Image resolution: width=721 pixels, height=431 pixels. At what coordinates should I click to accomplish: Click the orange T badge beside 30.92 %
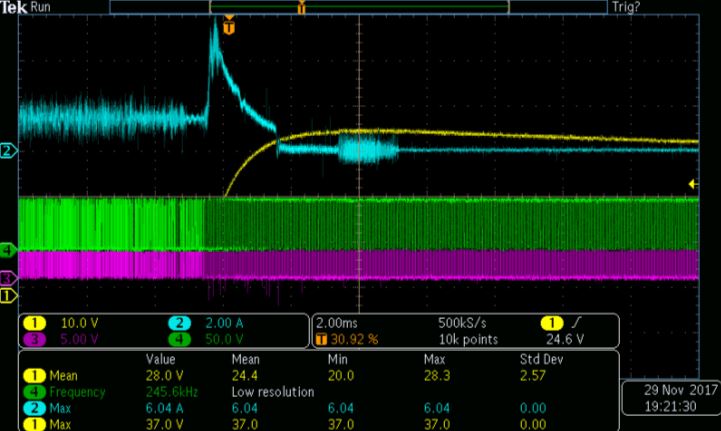[x=321, y=340]
